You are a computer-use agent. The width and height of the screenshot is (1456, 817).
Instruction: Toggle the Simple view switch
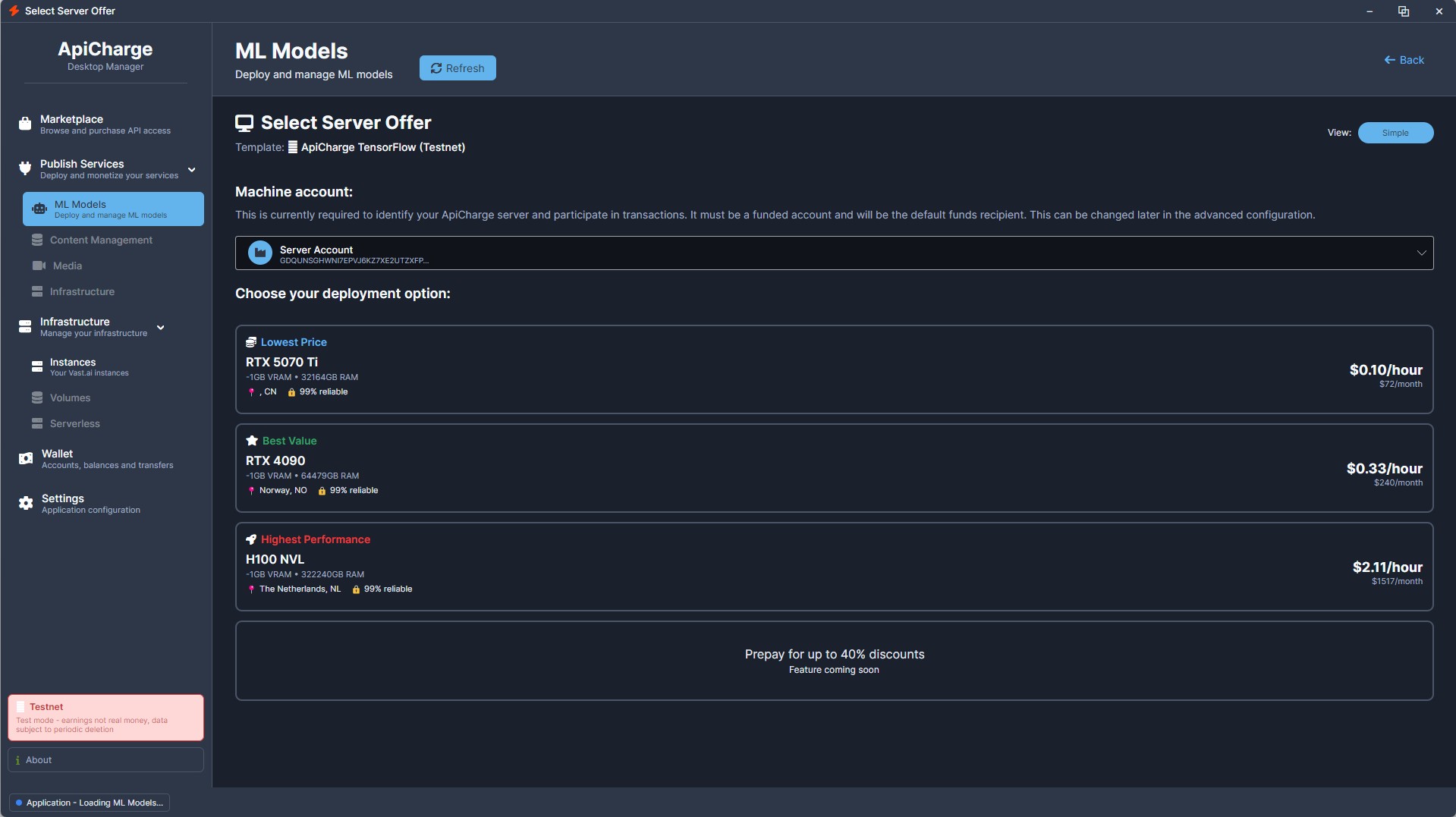pos(1395,133)
